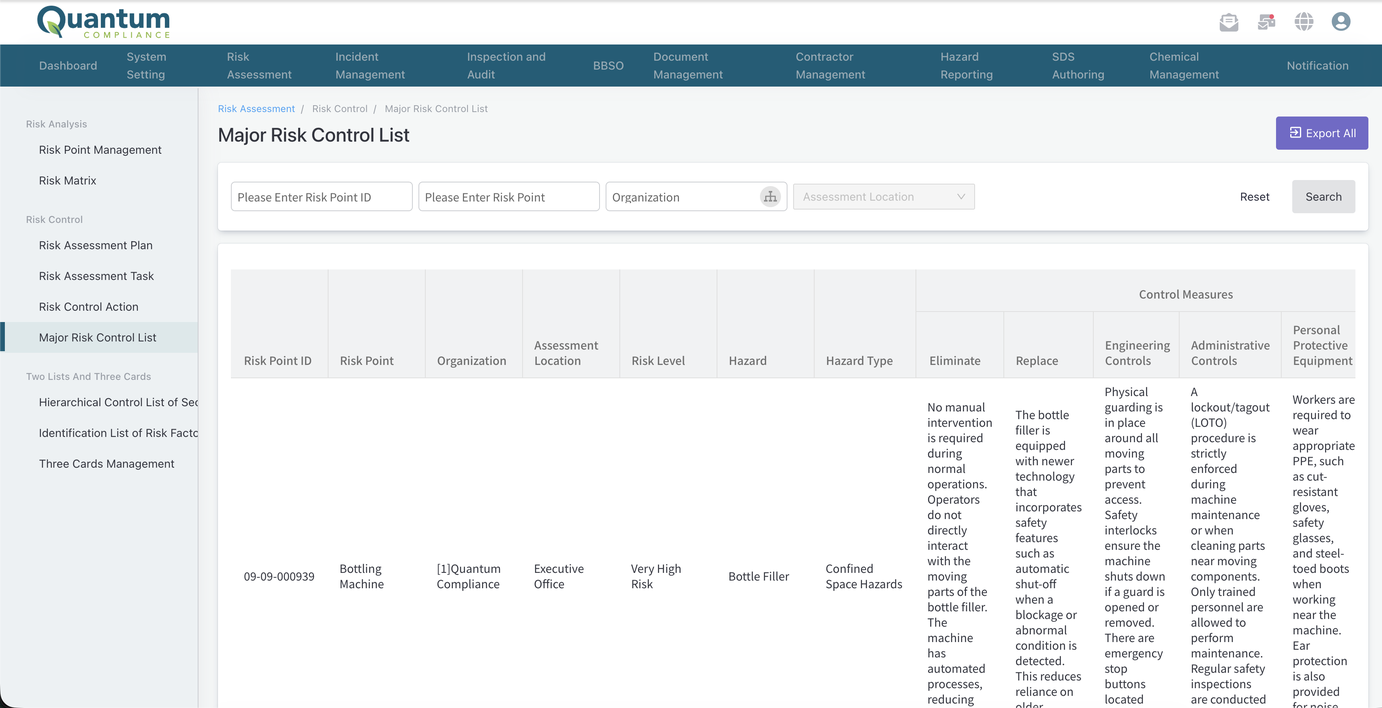Open messages icon with red notification dot

point(1267,22)
